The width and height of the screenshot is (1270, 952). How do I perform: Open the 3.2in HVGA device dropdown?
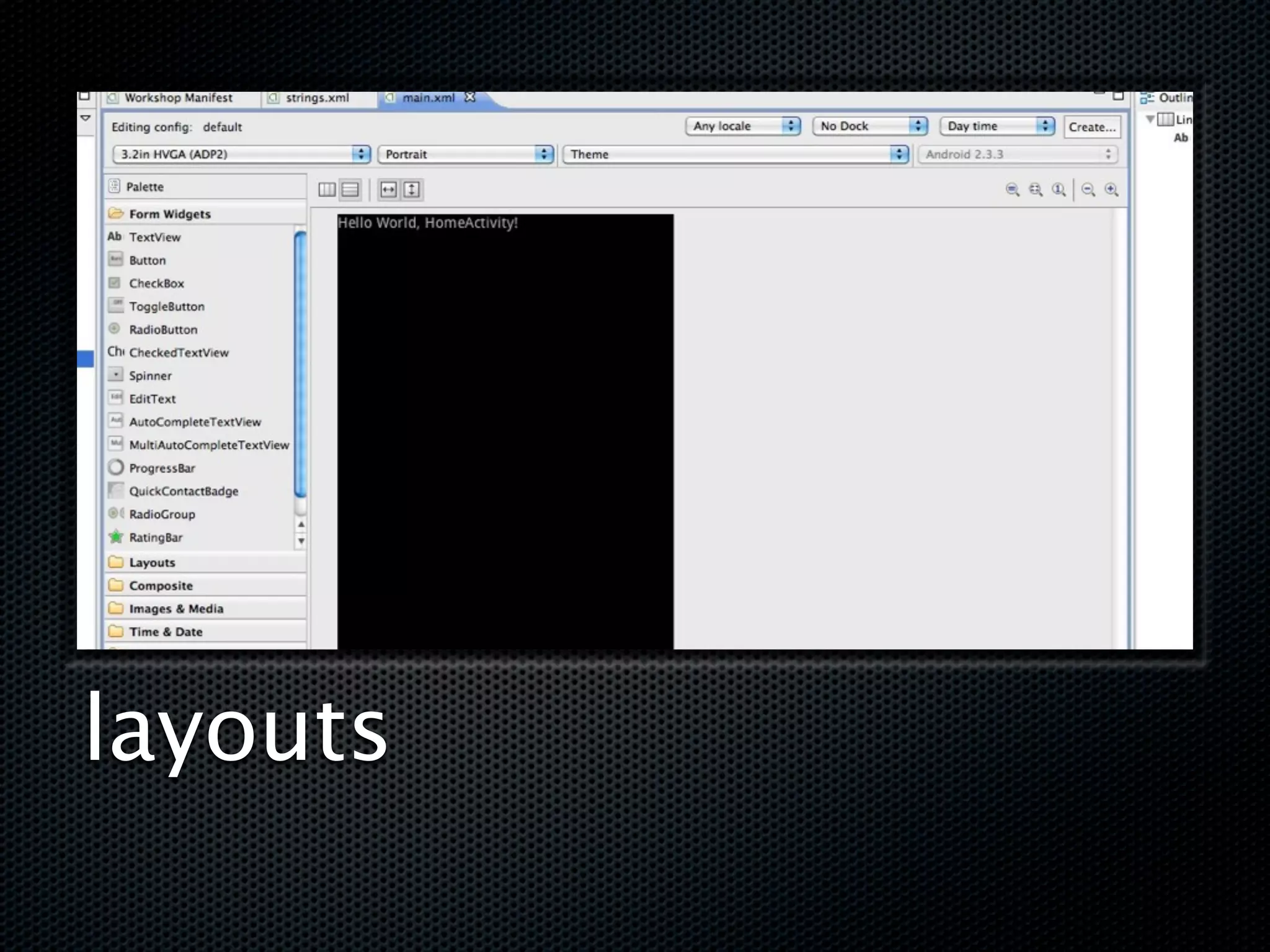click(241, 154)
